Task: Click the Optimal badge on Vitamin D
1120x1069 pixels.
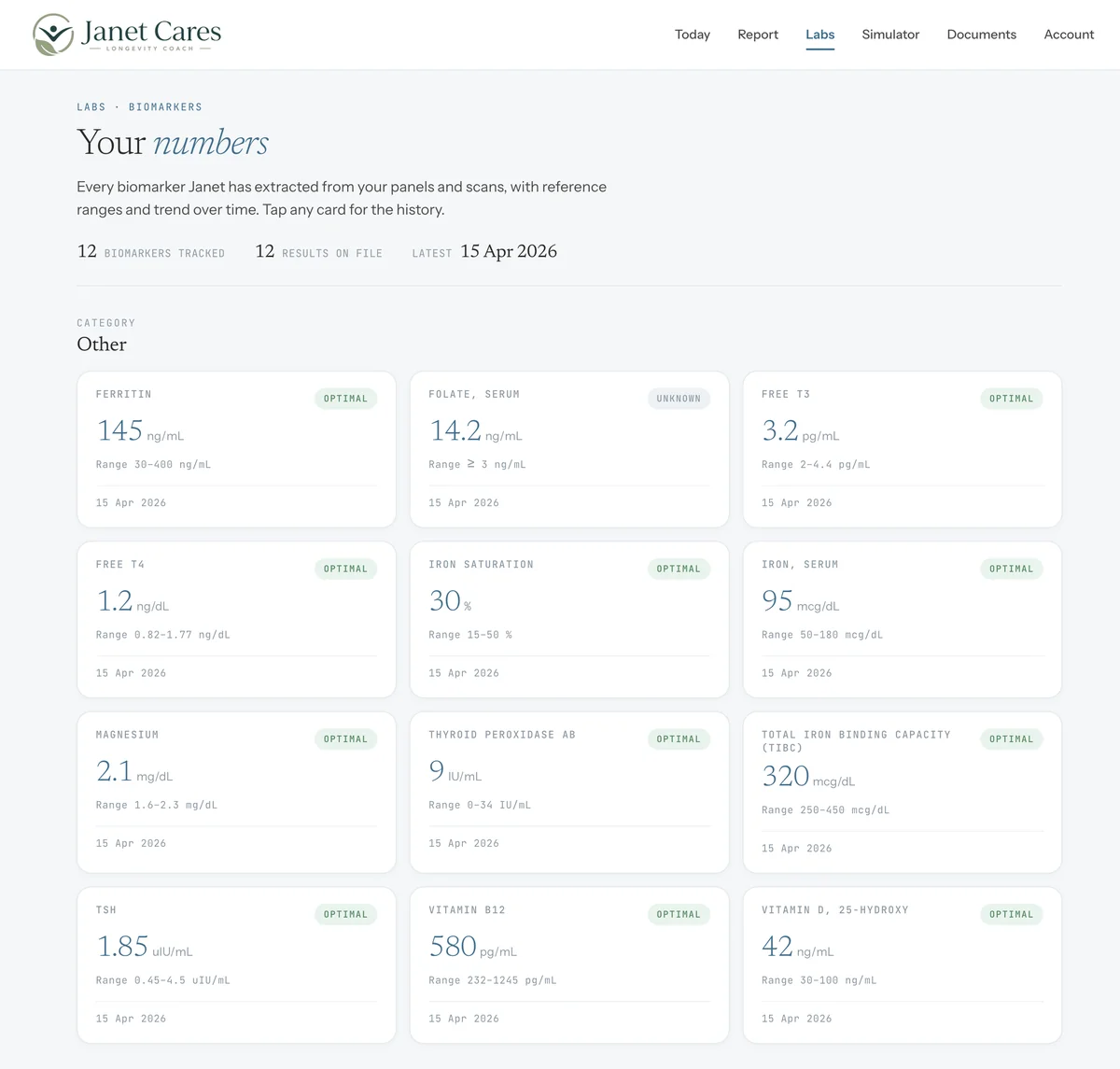Action: [x=1012, y=915]
